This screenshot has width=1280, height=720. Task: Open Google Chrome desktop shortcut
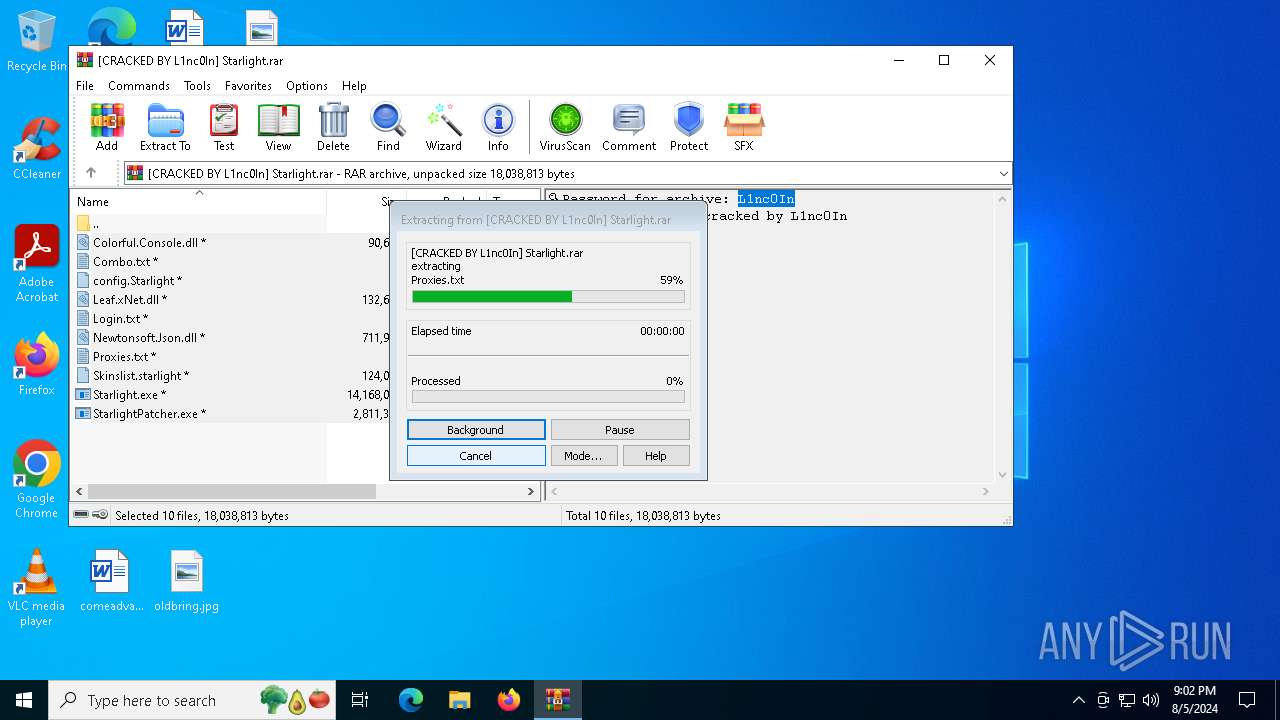point(37,480)
